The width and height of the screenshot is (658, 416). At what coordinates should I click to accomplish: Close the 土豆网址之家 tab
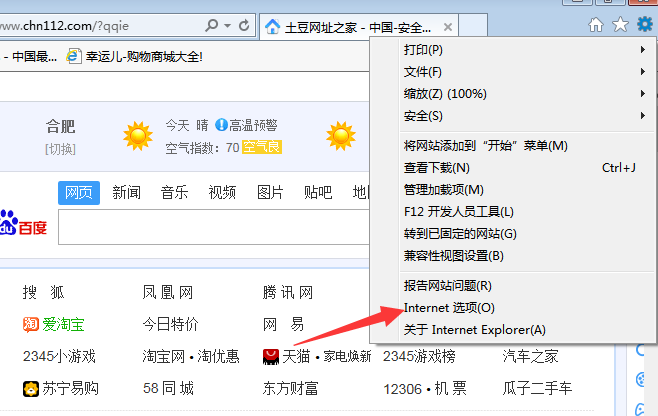click(448, 27)
